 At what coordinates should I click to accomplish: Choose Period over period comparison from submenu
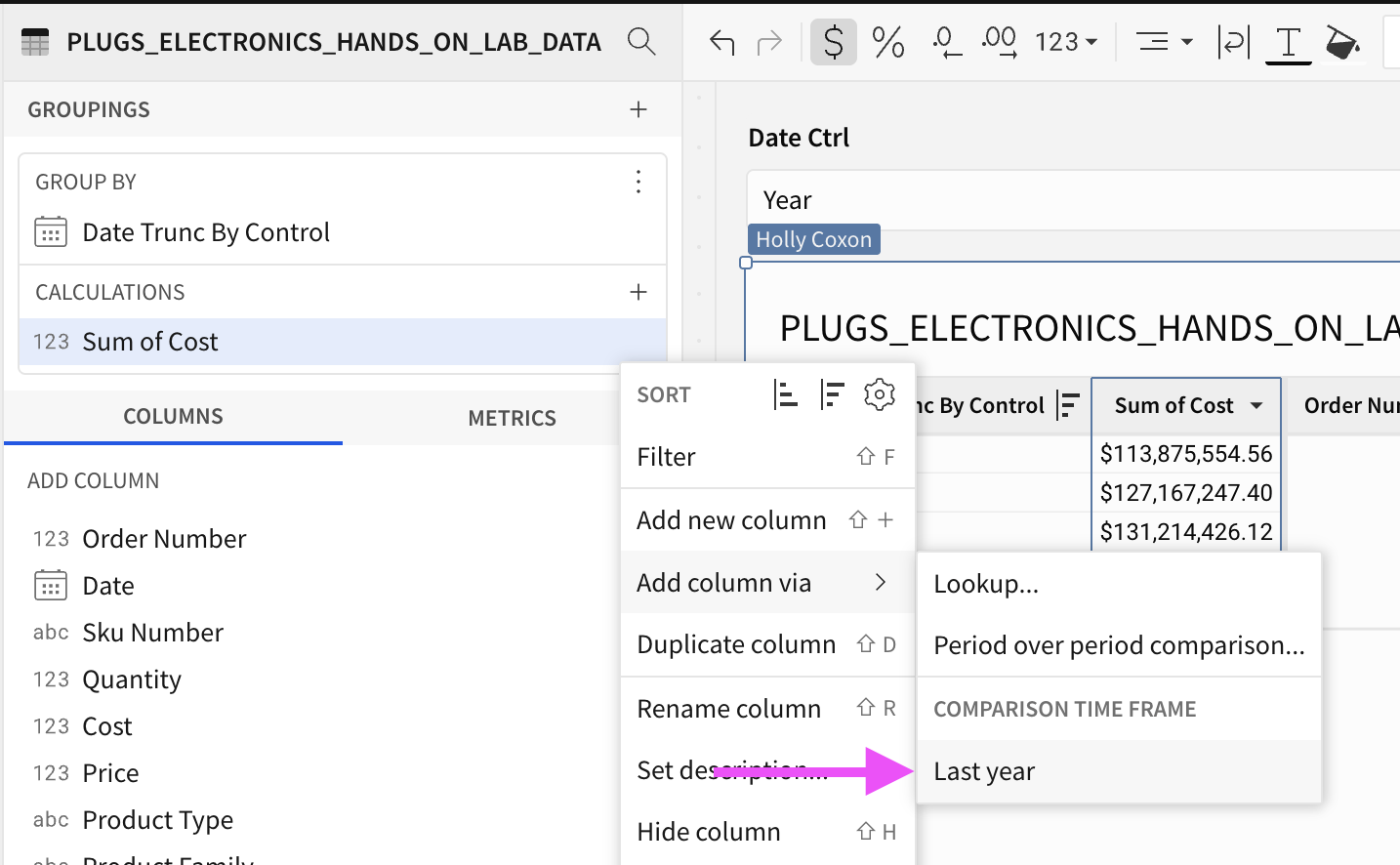1118,644
